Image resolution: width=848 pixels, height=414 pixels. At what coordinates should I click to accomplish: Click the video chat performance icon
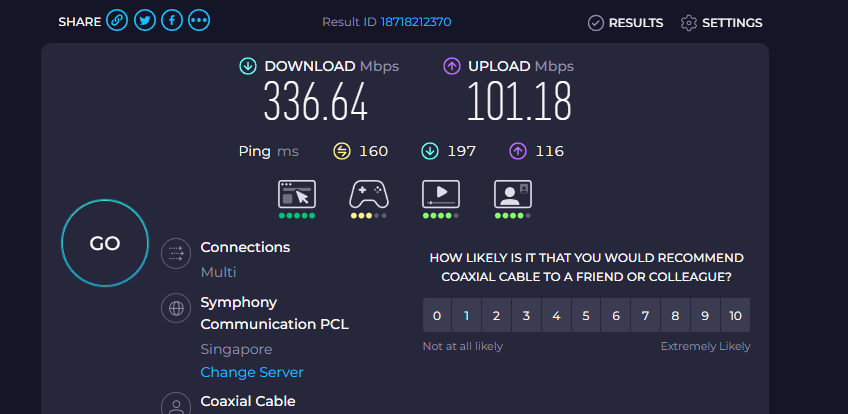(513, 194)
